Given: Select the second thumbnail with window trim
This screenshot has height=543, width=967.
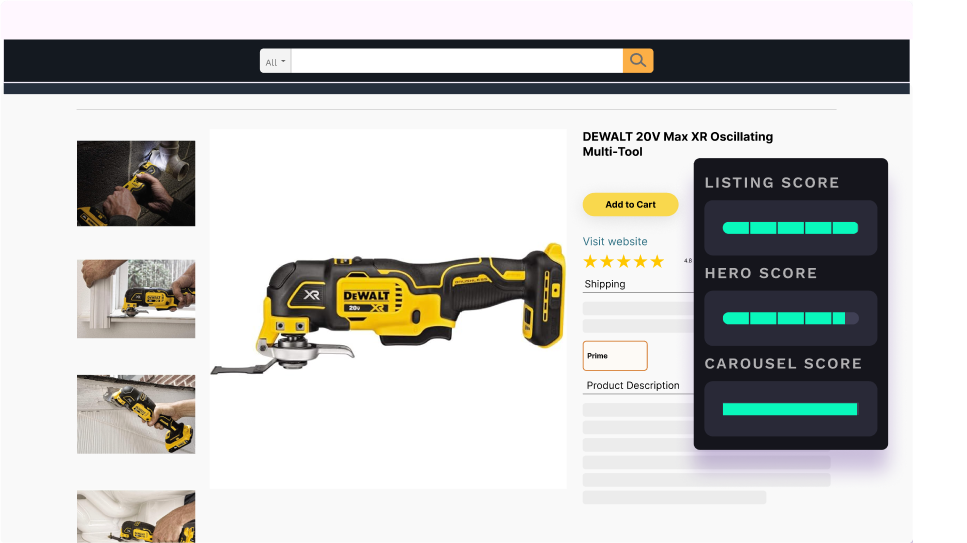Looking at the screenshot, I should click(x=136, y=299).
